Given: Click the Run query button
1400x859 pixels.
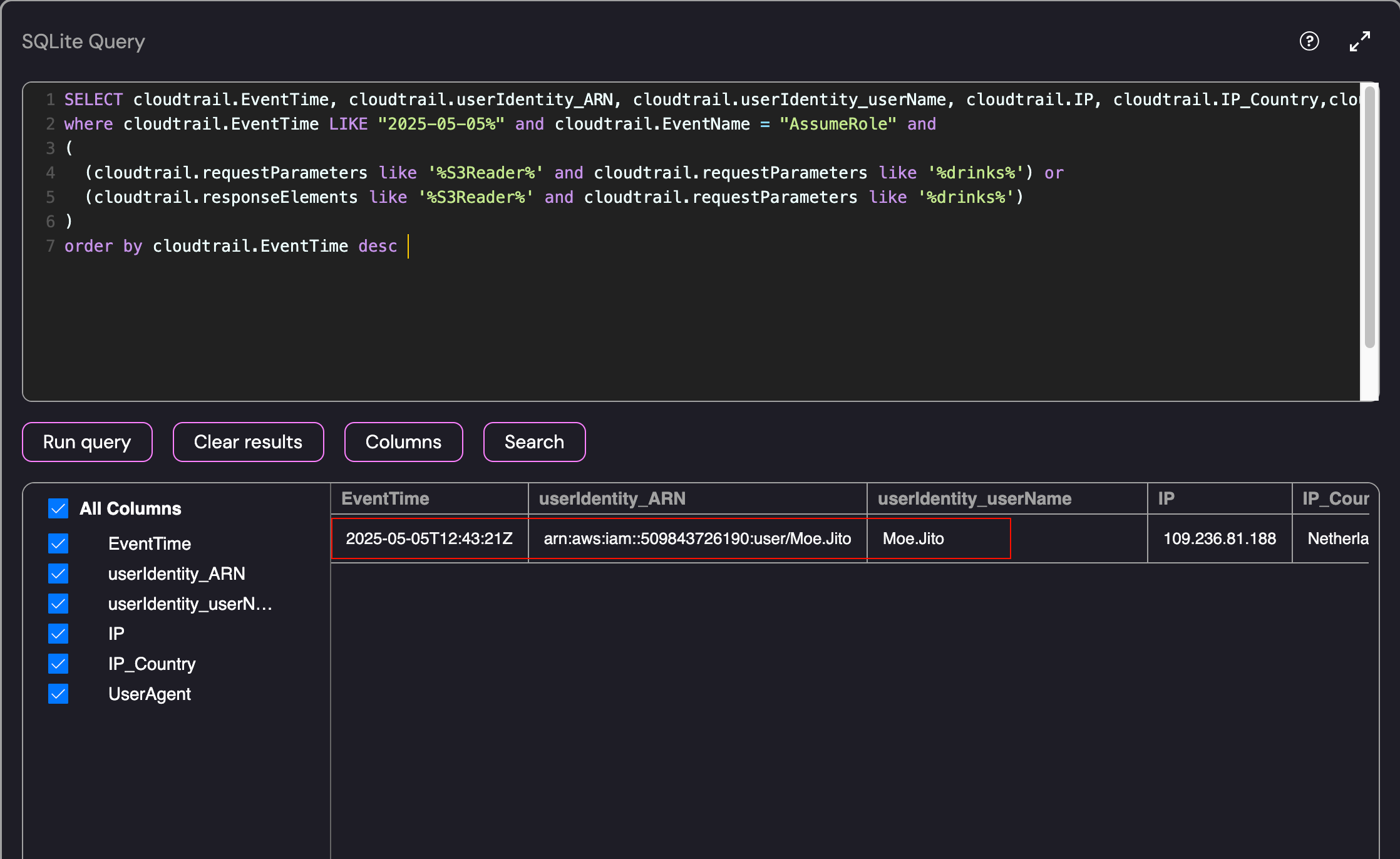Looking at the screenshot, I should point(87,442).
